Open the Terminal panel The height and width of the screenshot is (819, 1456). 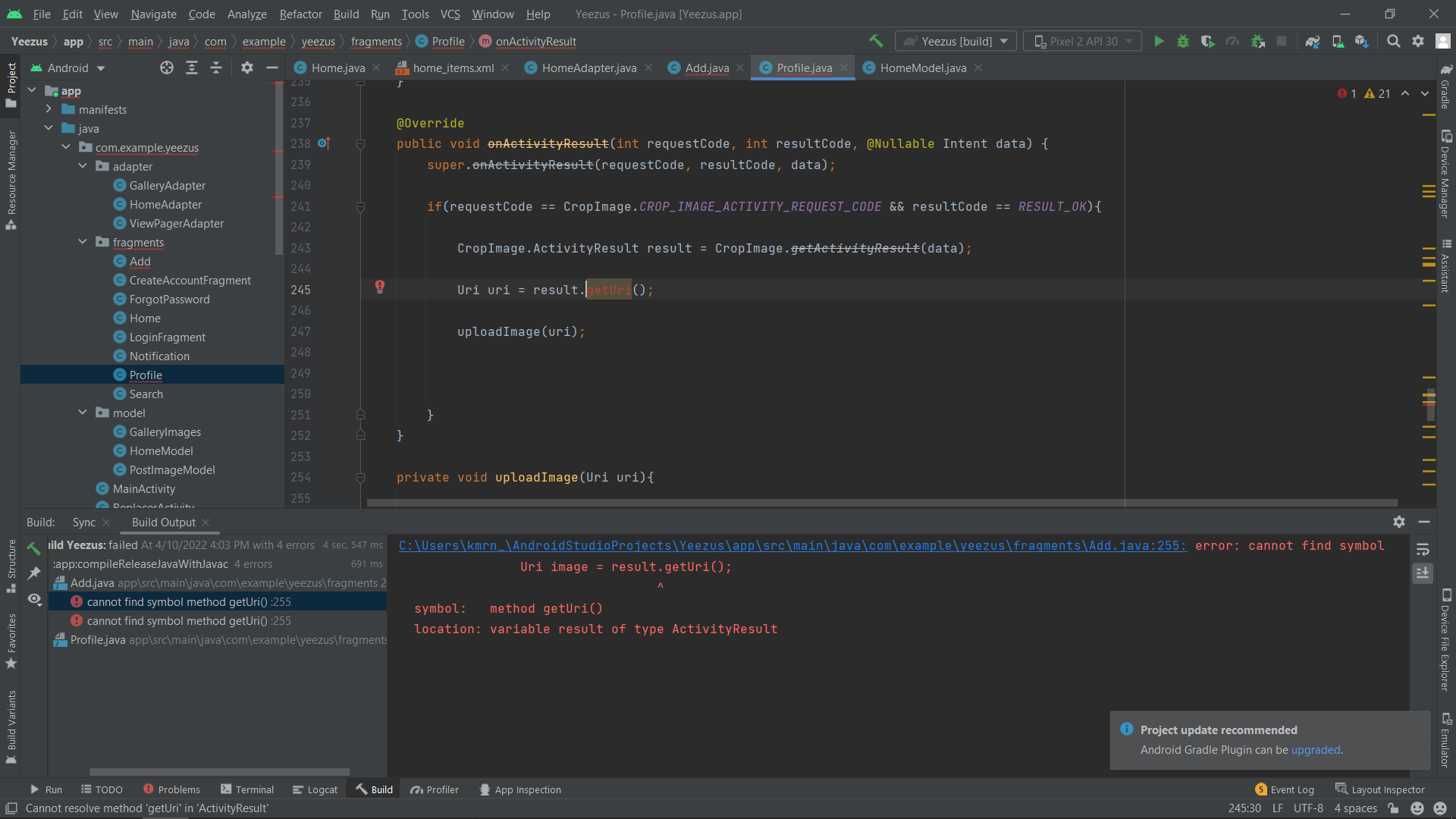[247, 789]
